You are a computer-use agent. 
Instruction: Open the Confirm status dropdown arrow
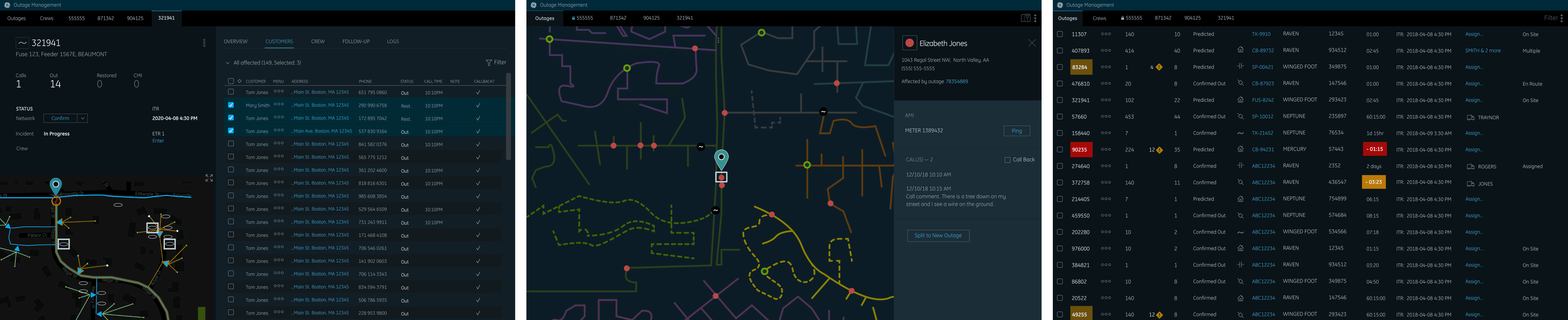pos(83,119)
